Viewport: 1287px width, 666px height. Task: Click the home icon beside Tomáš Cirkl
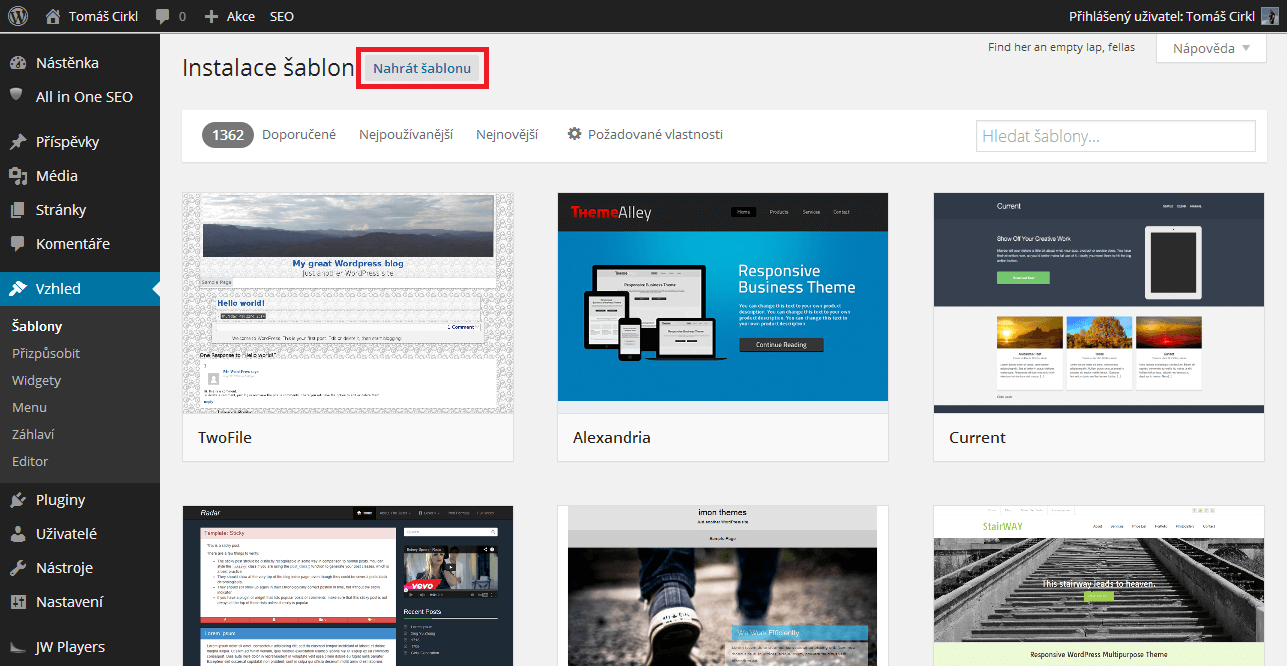tap(53, 16)
